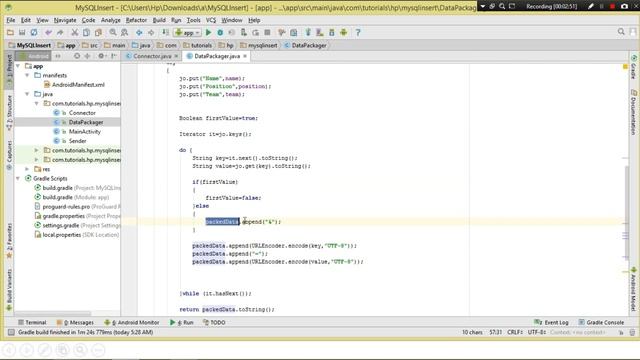Image resolution: width=640 pixels, height=360 pixels.
Task: Click the Paste toolbar icon
Action: tap(98, 32)
